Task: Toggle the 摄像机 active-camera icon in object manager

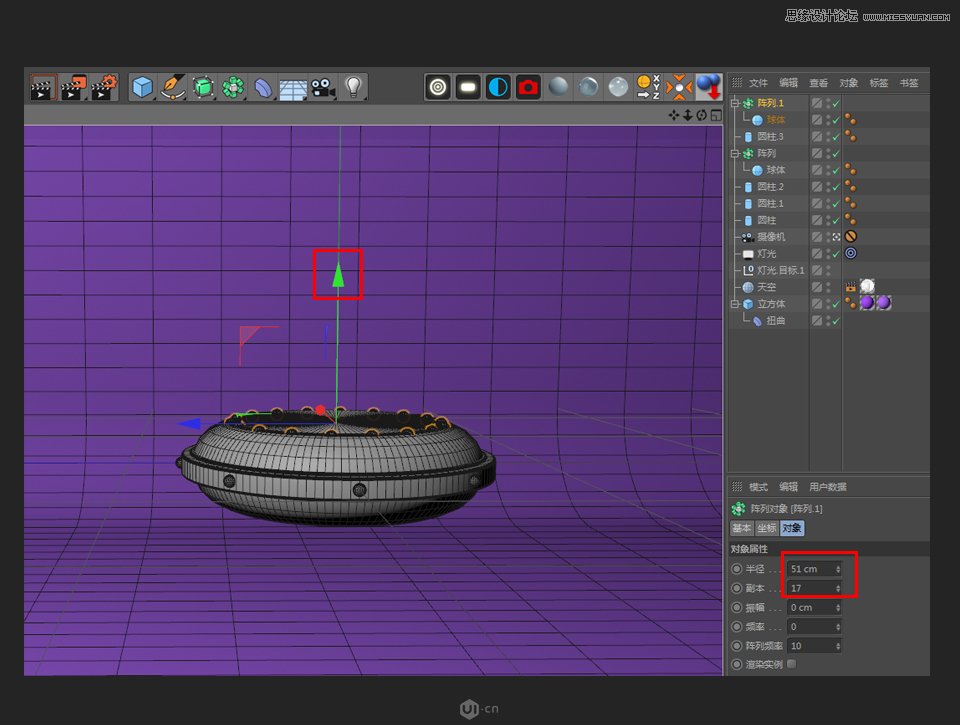Action: pos(836,236)
